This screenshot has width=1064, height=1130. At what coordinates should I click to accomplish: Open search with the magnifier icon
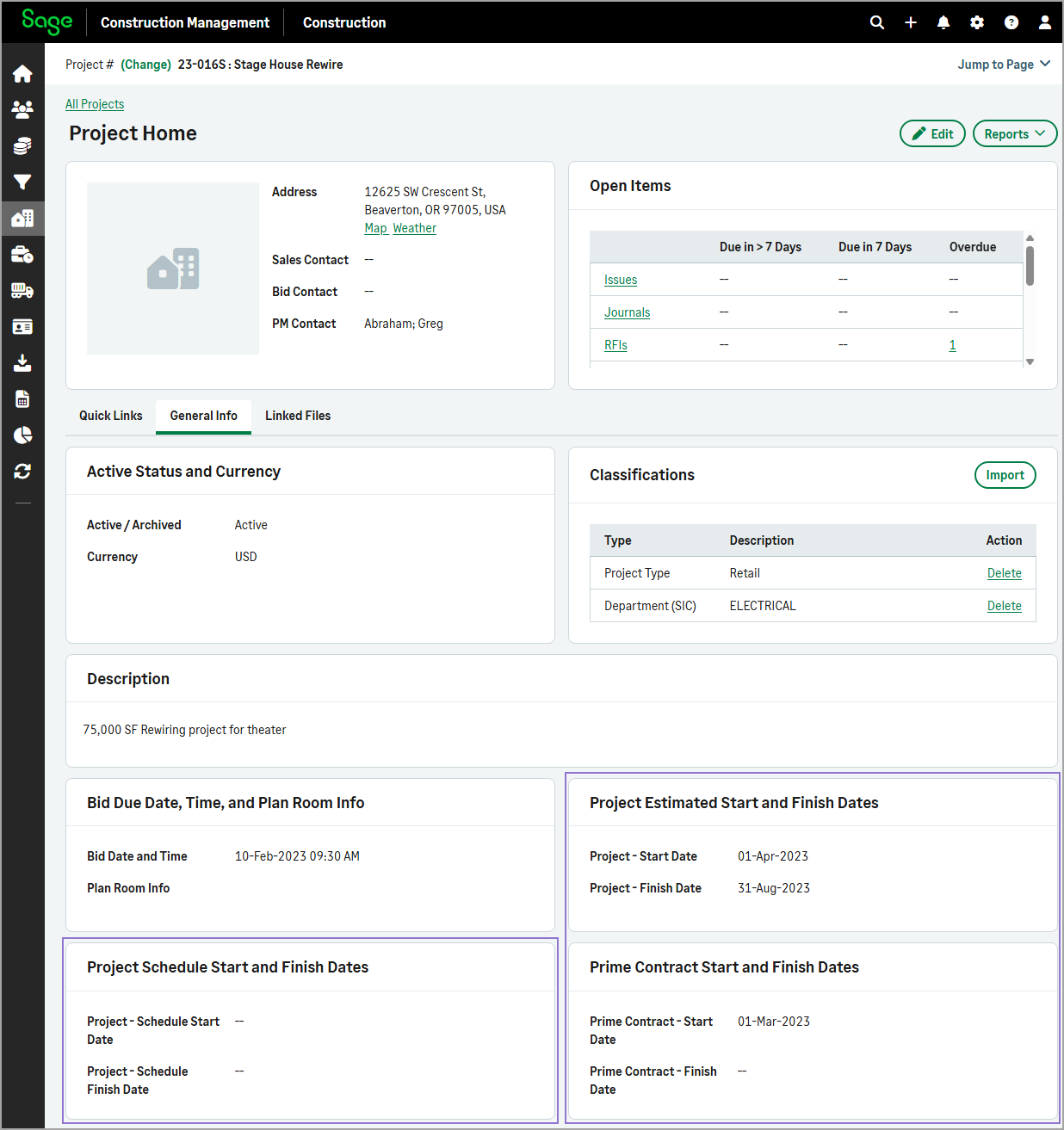[877, 22]
